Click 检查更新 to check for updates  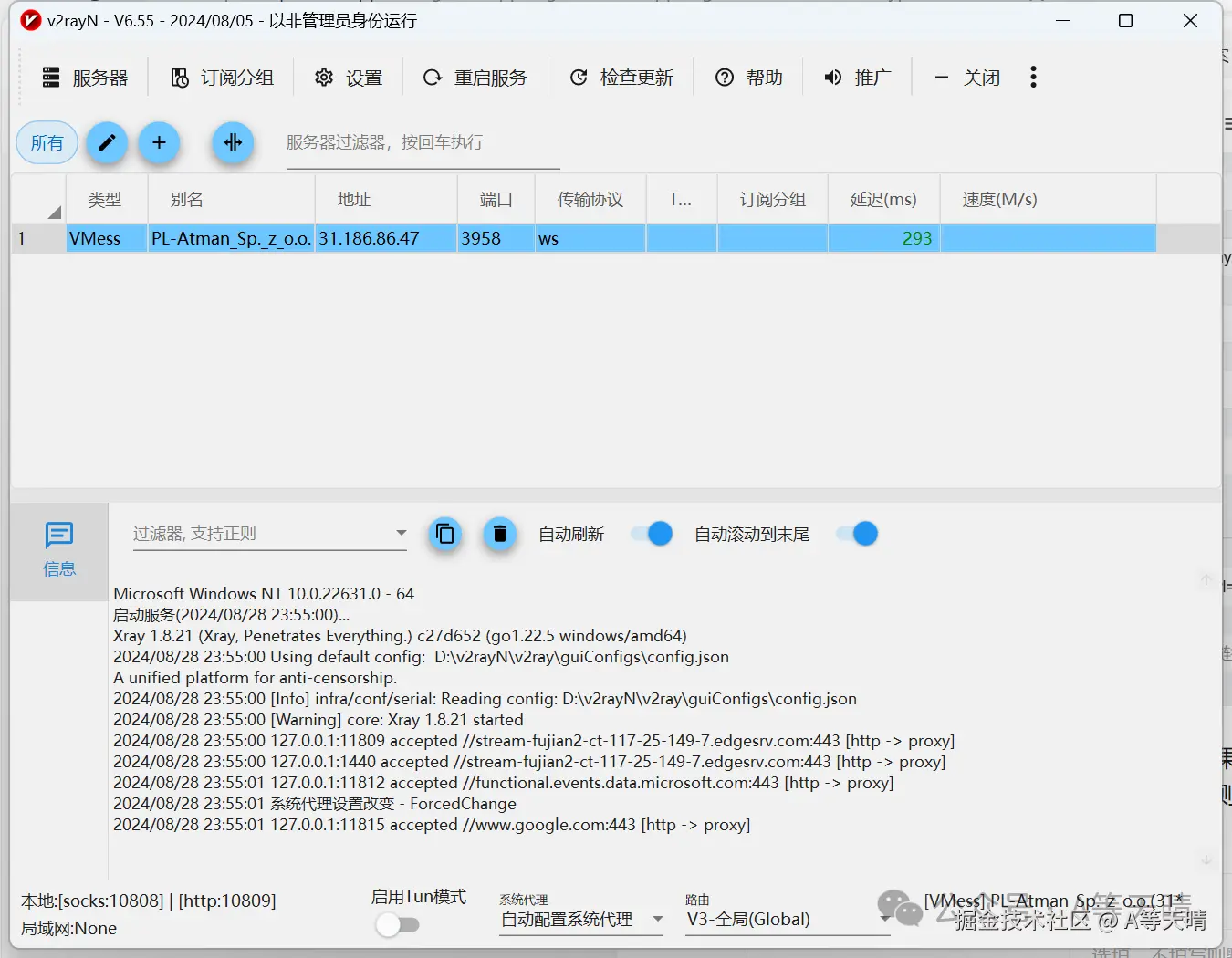621,78
